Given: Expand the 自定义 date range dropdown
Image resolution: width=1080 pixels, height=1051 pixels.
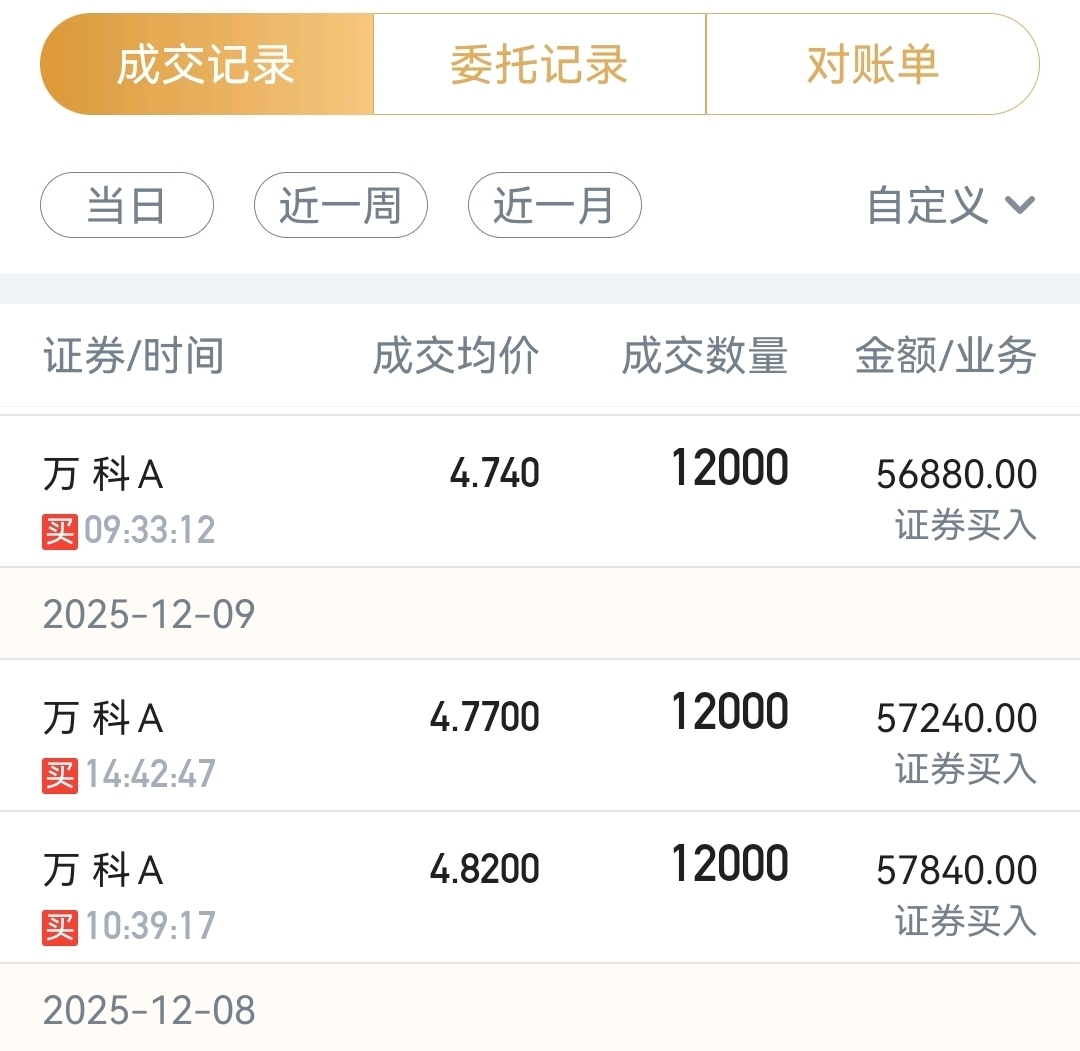Looking at the screenshot, I should point(951,205).
